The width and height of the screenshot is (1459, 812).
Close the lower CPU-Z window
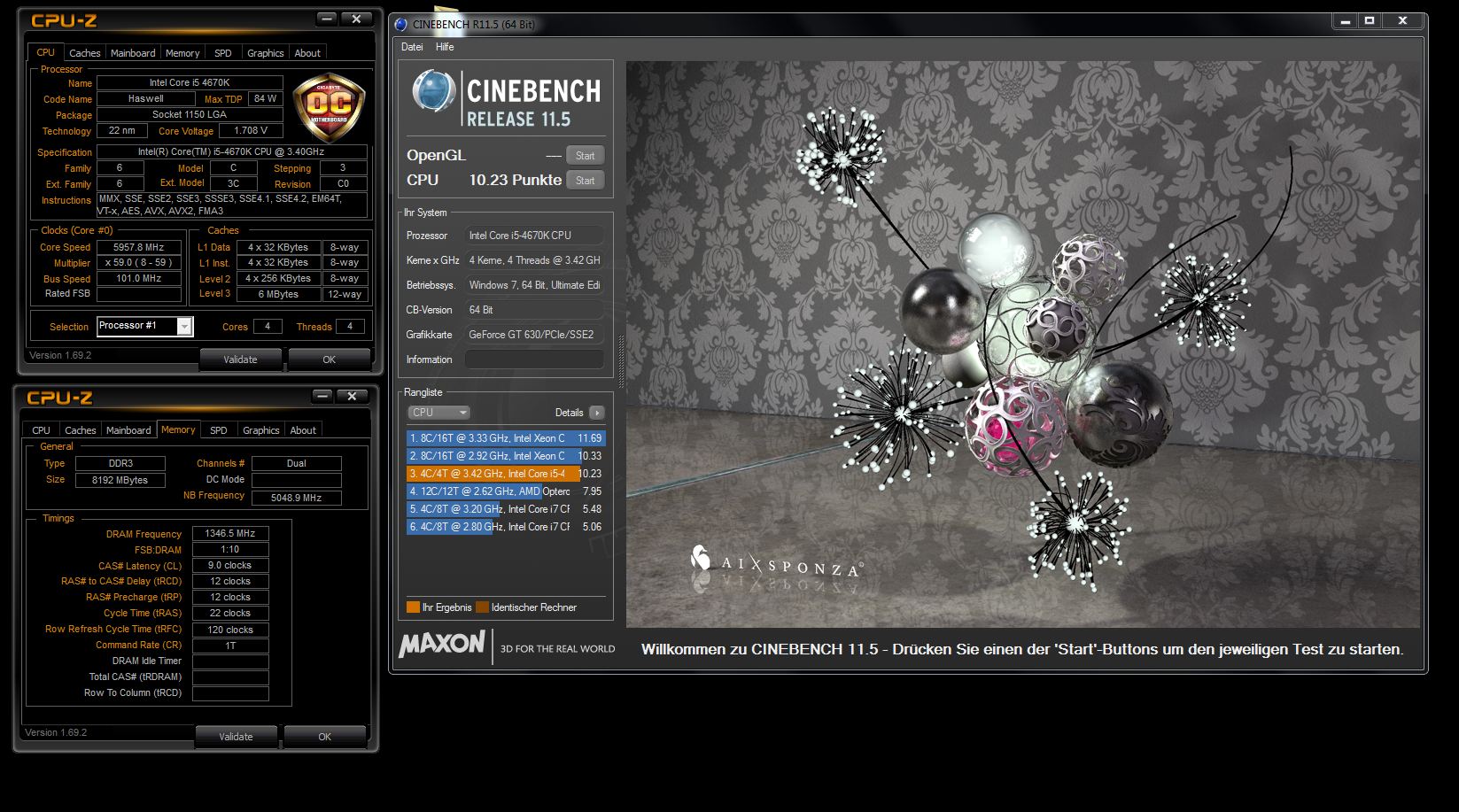tap(352, 396)
